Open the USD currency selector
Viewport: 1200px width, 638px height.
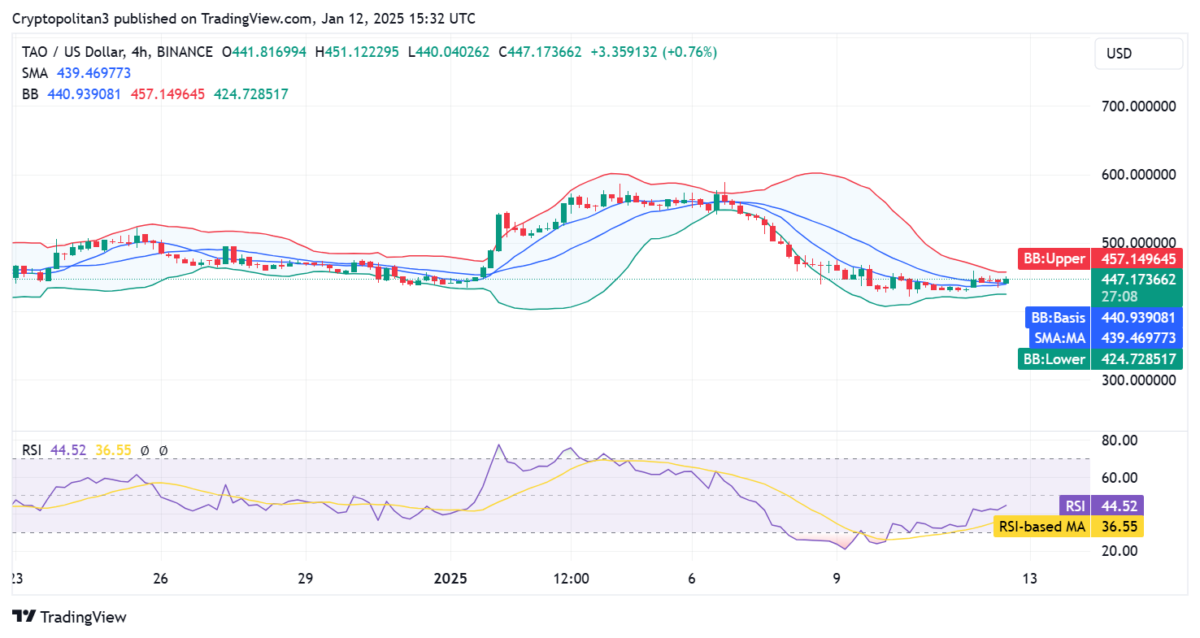[x=1118, y=53]
